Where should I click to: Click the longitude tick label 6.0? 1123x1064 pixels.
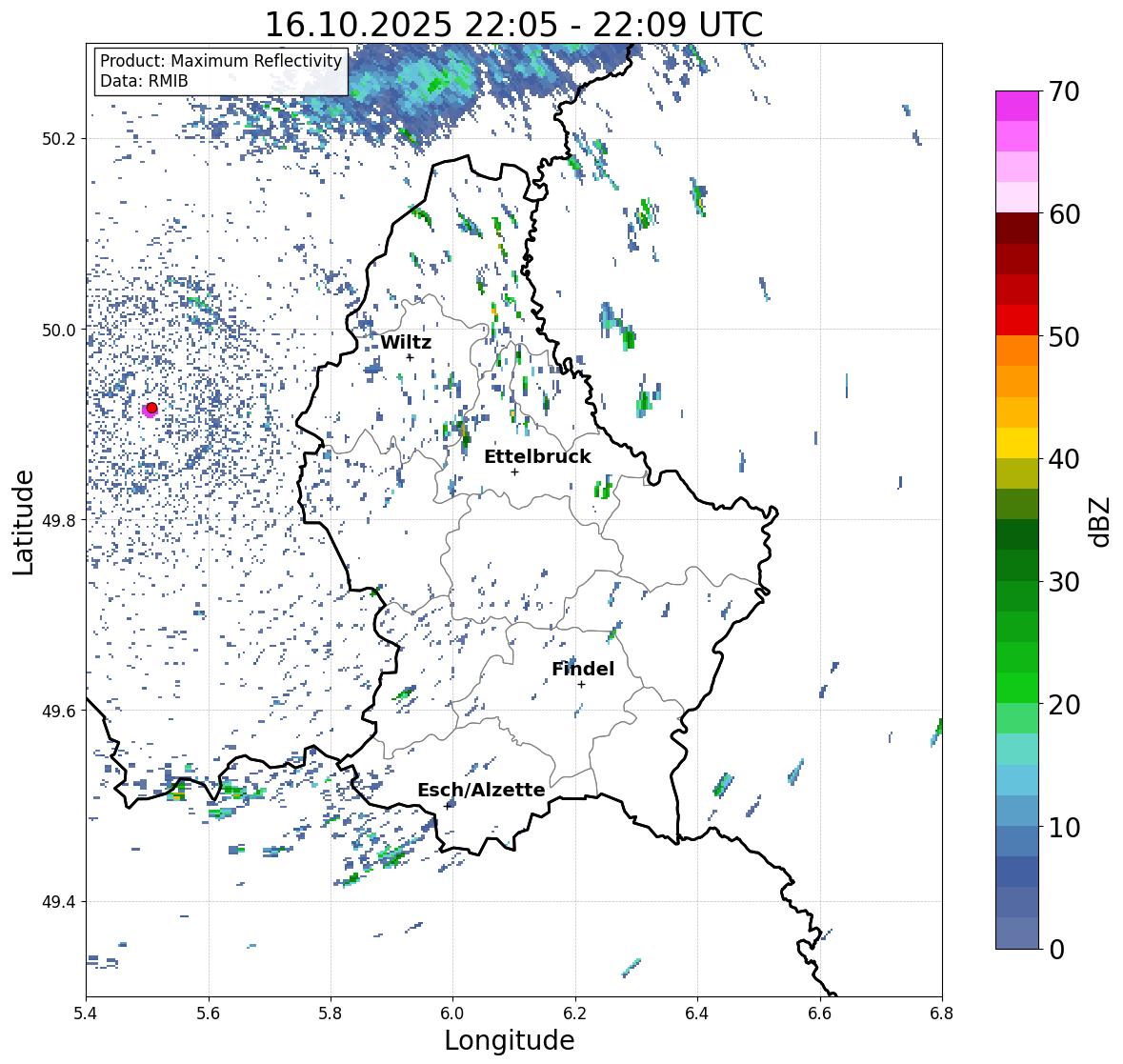tap(452, 1014)
